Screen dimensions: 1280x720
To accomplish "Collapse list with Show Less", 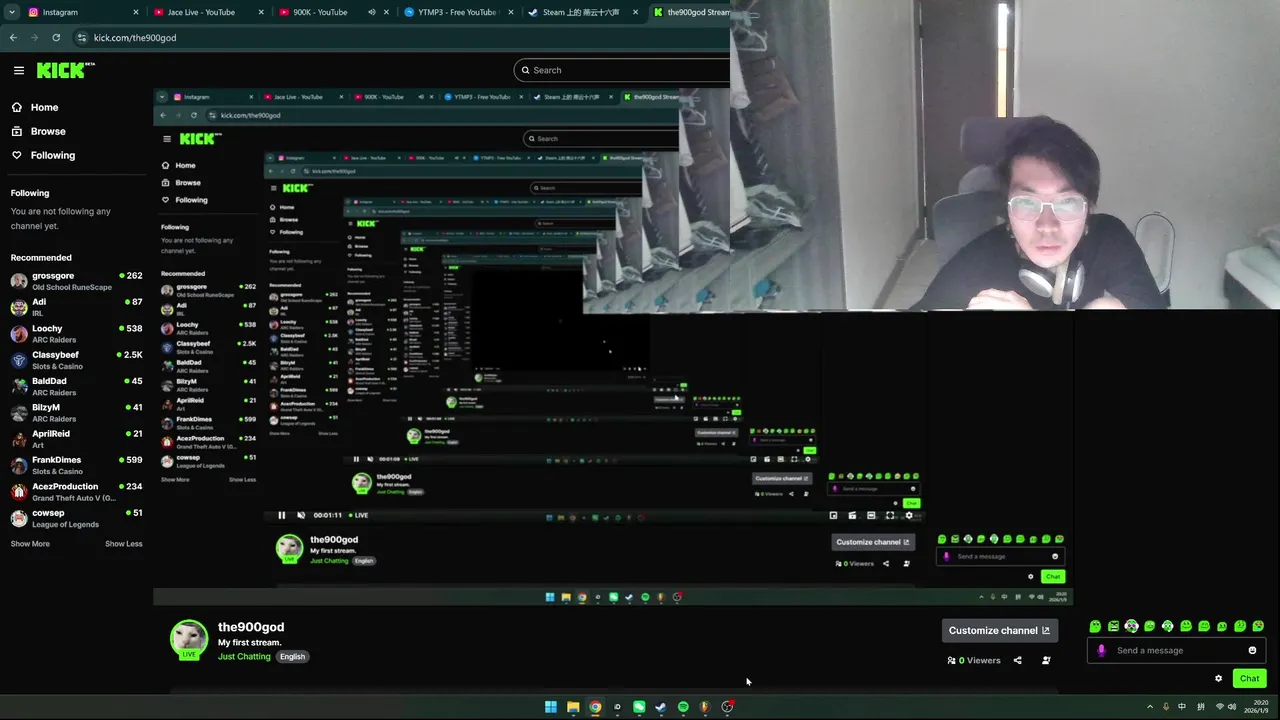I will 124,544.
